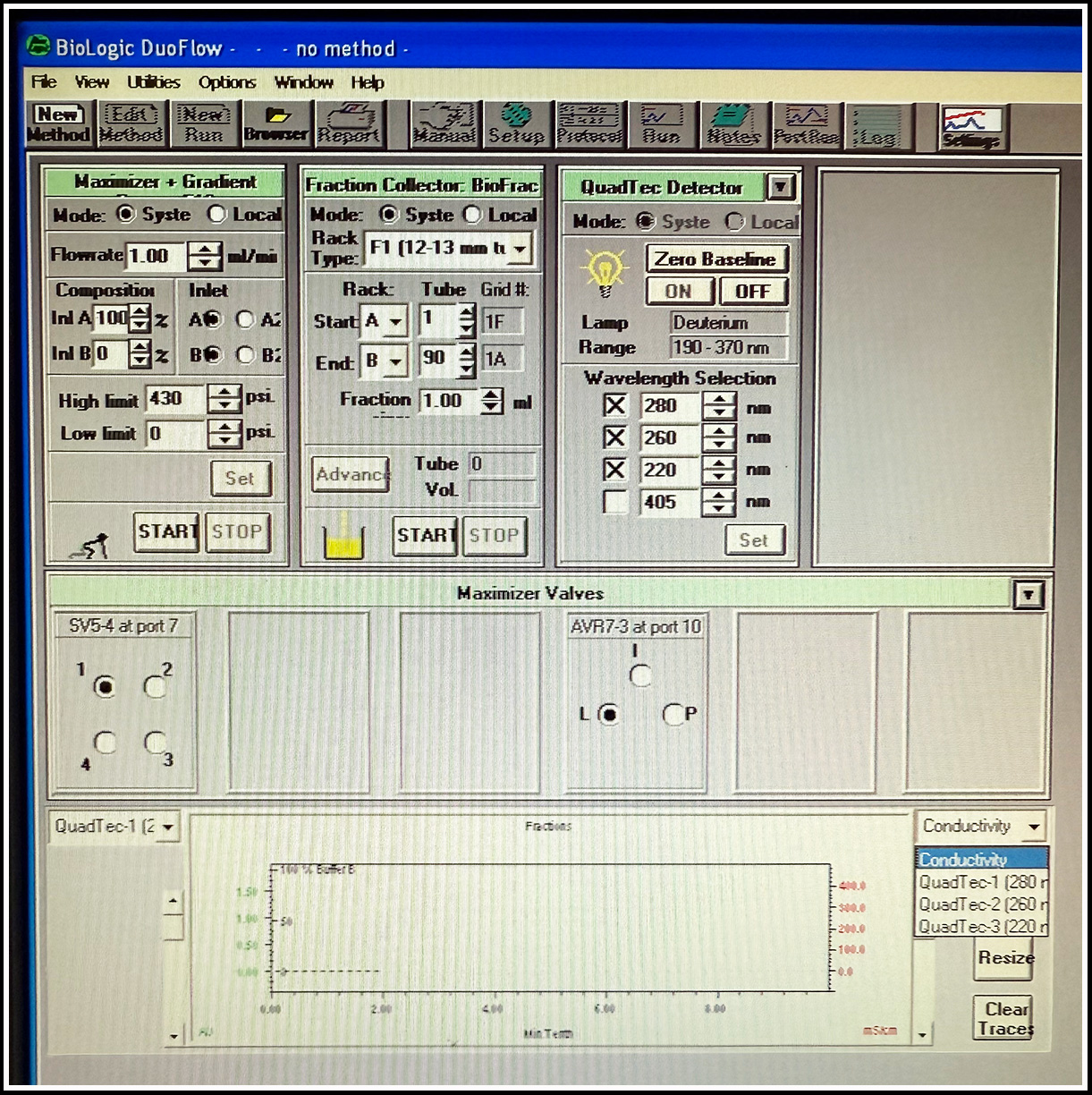The image size is (1092, 1095).
Task: Select SV5-4 valve position 2
Action: pos(155,686)
